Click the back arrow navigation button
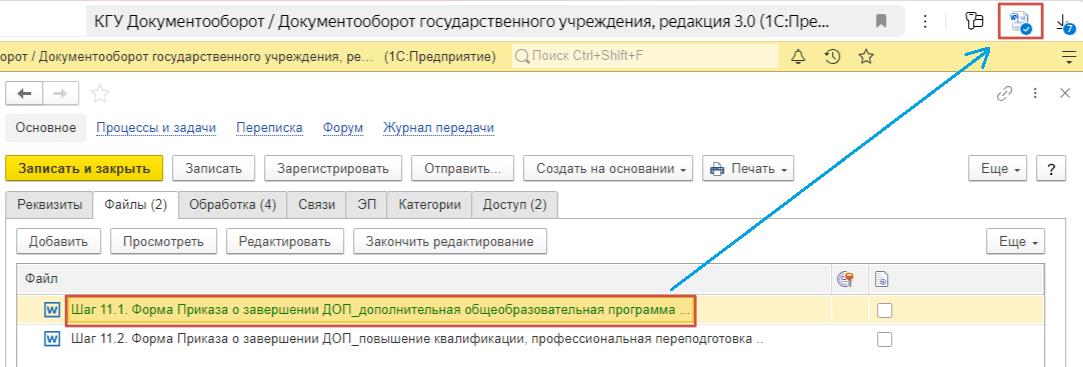 [25, 93]
